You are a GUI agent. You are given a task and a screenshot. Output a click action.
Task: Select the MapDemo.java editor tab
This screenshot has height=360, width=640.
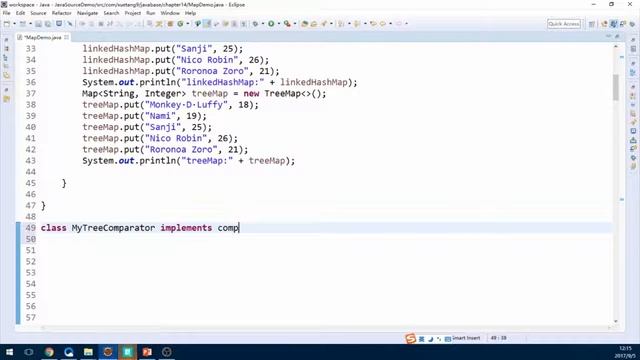click(x=42, y=37)
